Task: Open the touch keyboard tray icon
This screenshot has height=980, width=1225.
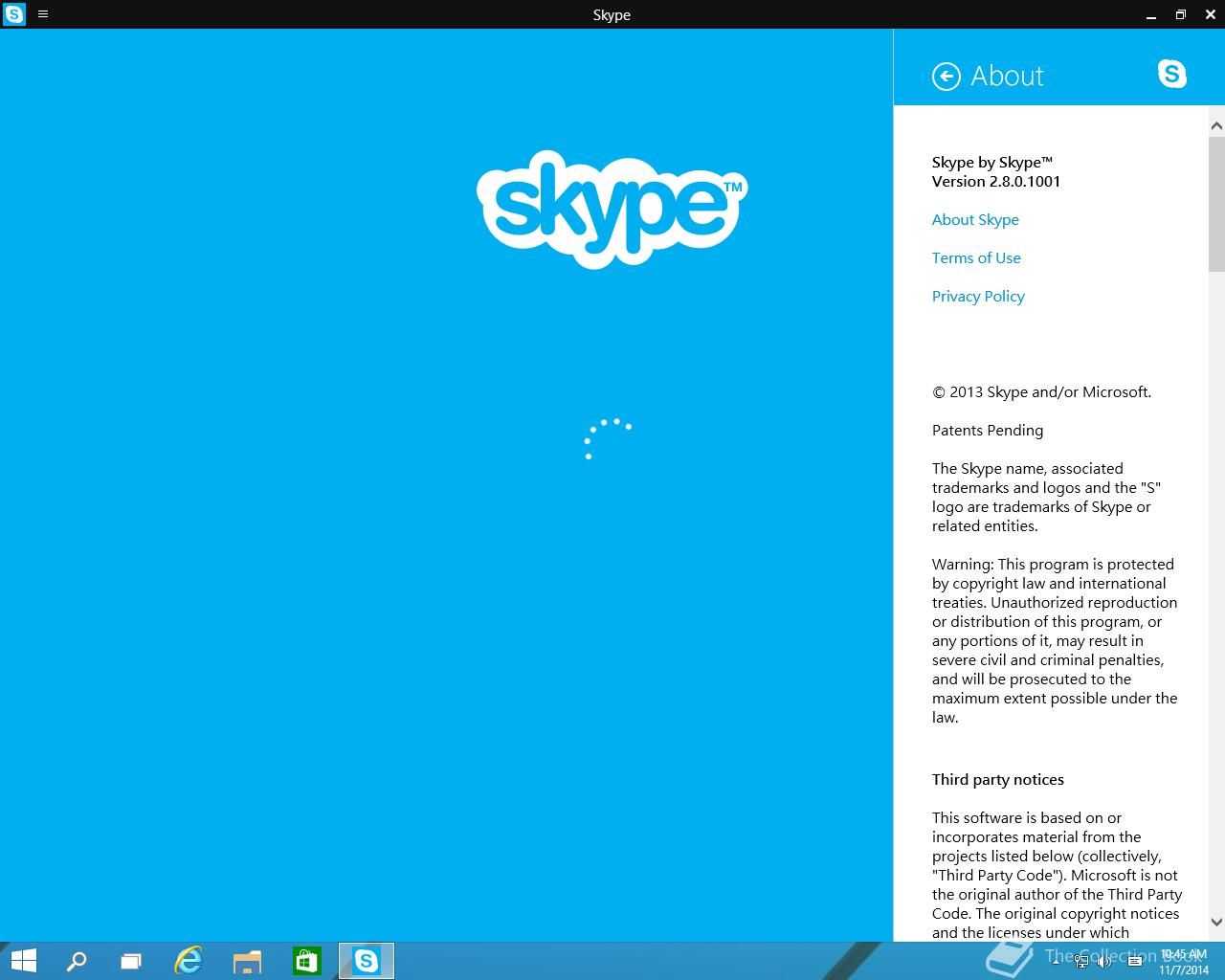Action: (1135, 961)
